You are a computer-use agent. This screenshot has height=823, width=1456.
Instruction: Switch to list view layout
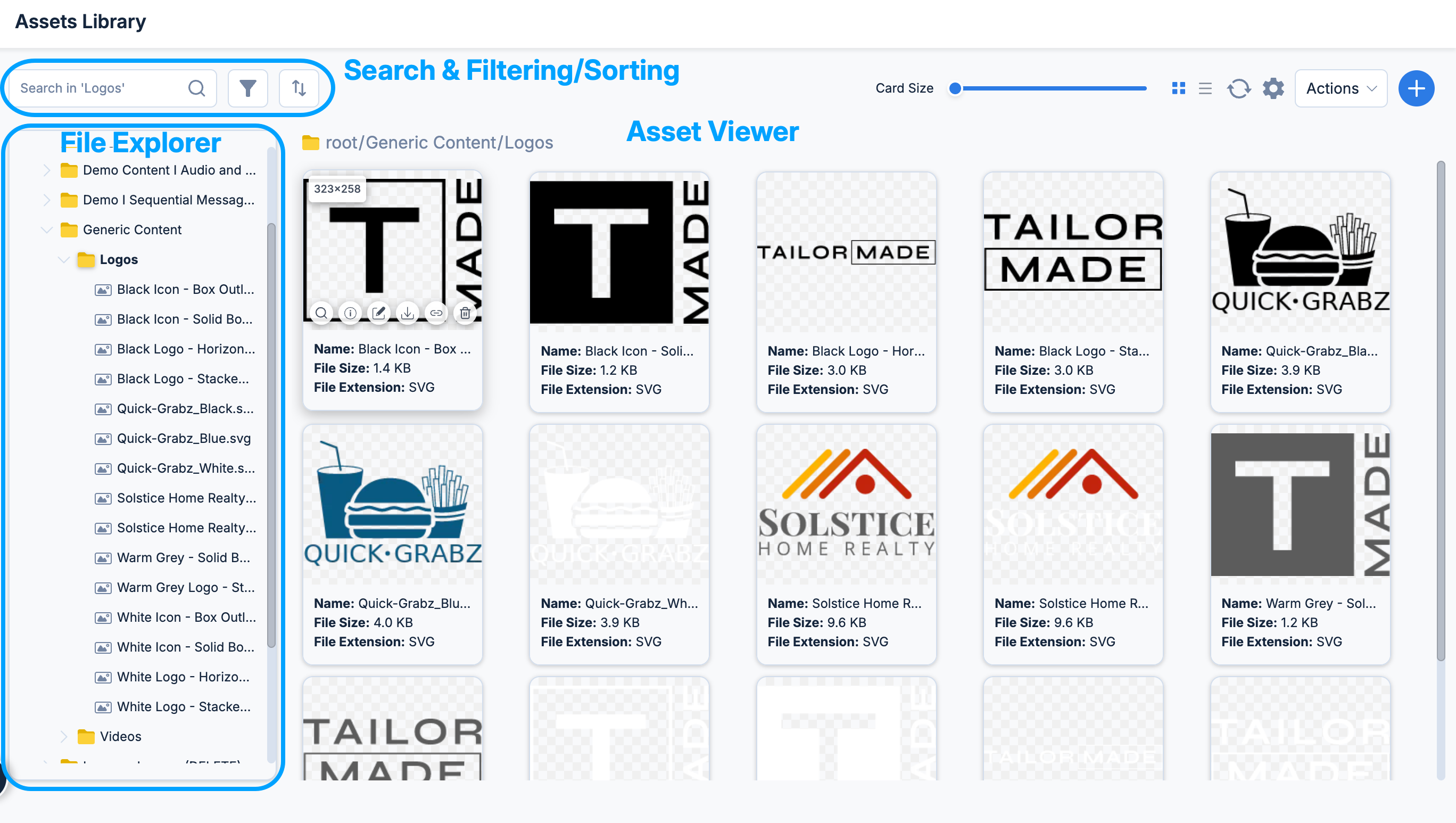tap(1205, 88)
